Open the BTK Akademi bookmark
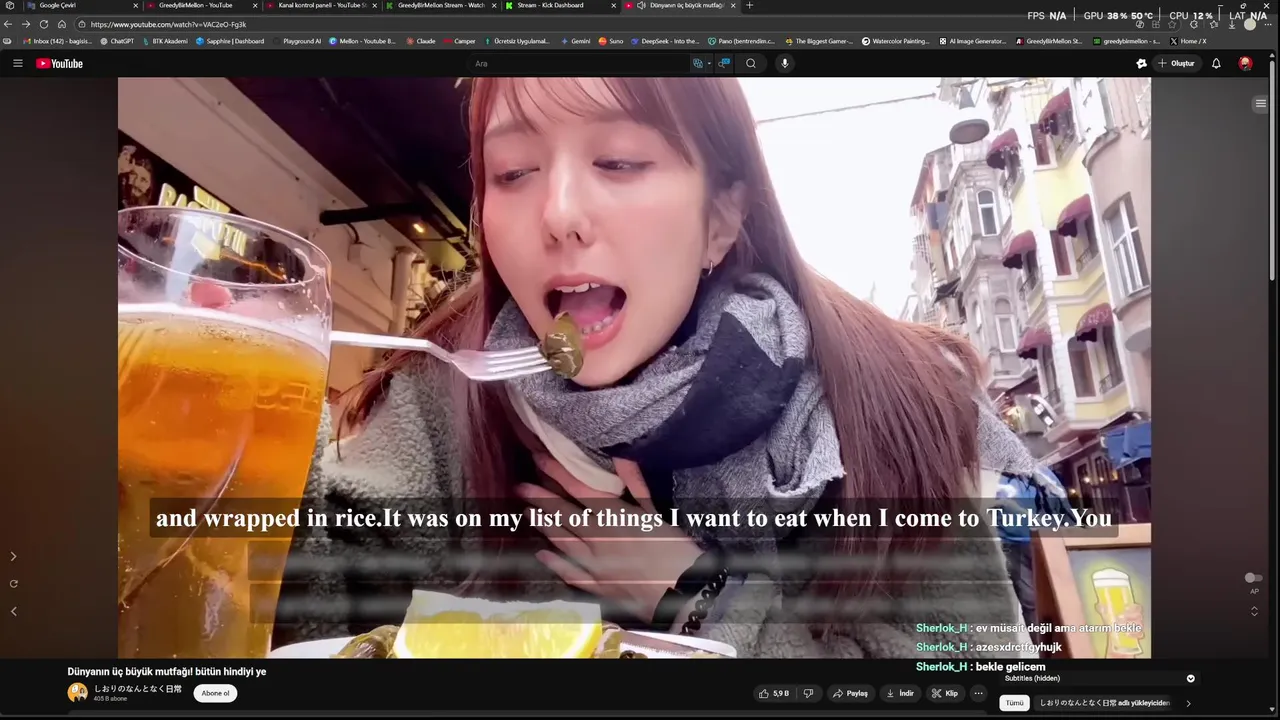 (164, 41)
